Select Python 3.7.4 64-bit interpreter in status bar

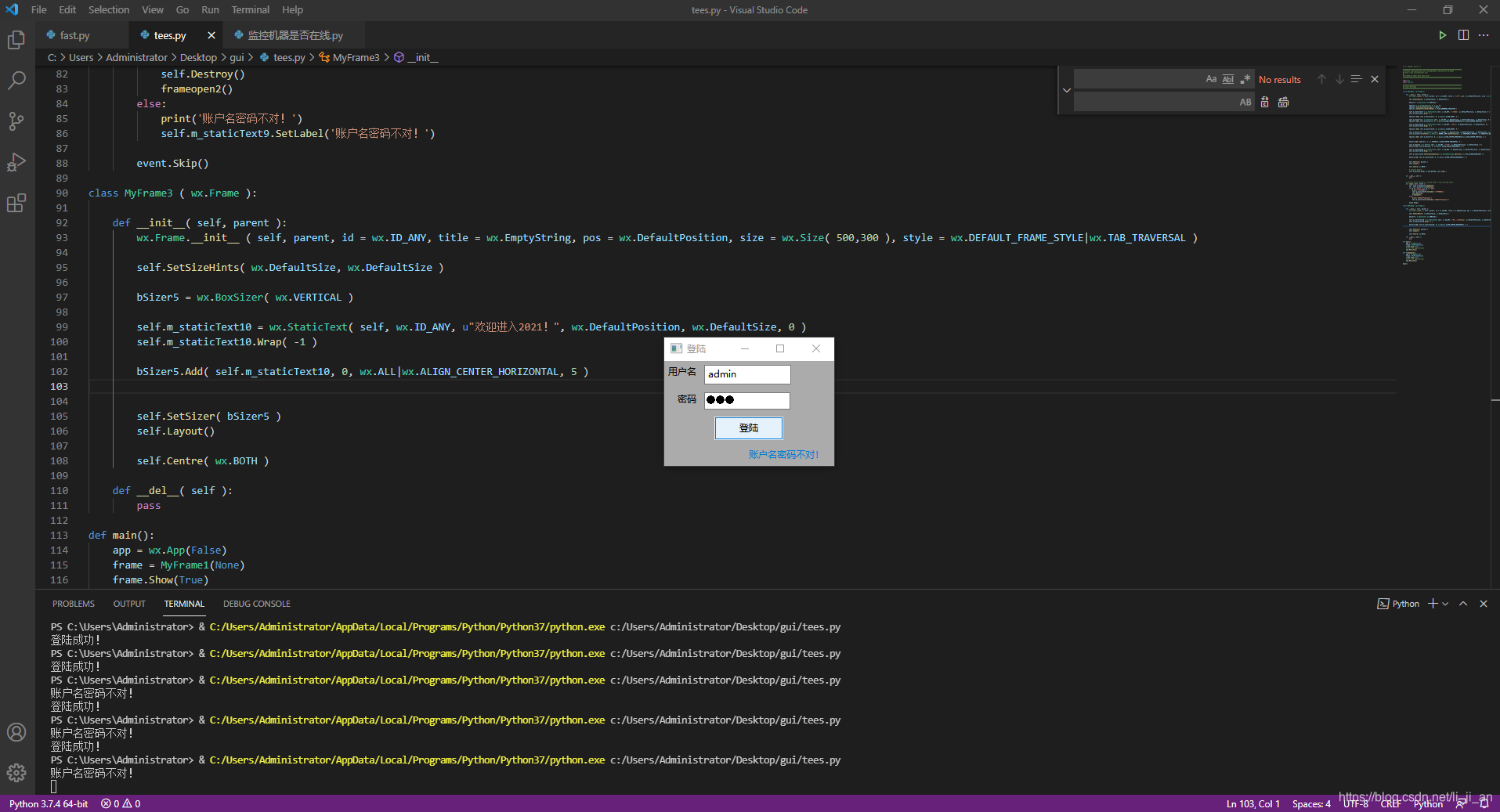tap(49, 803)
